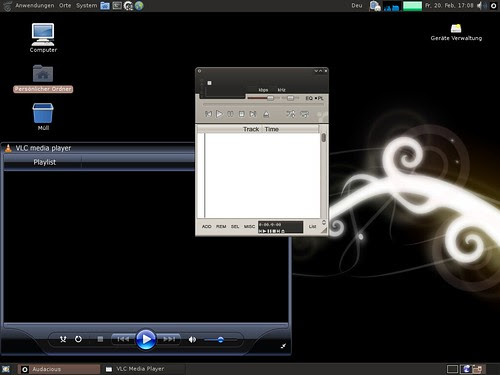The height and width of the screenshot is (375, 500).
Task: Toggle the PL playlist window
Action: point(320,98)
